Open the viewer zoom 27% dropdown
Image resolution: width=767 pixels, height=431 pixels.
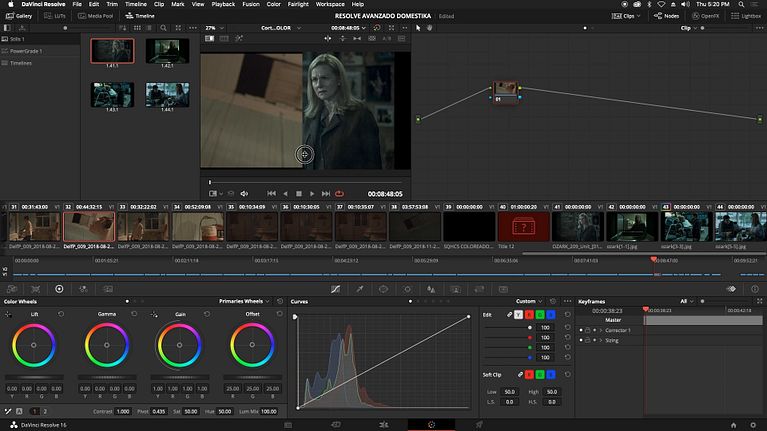pos(214,28)
